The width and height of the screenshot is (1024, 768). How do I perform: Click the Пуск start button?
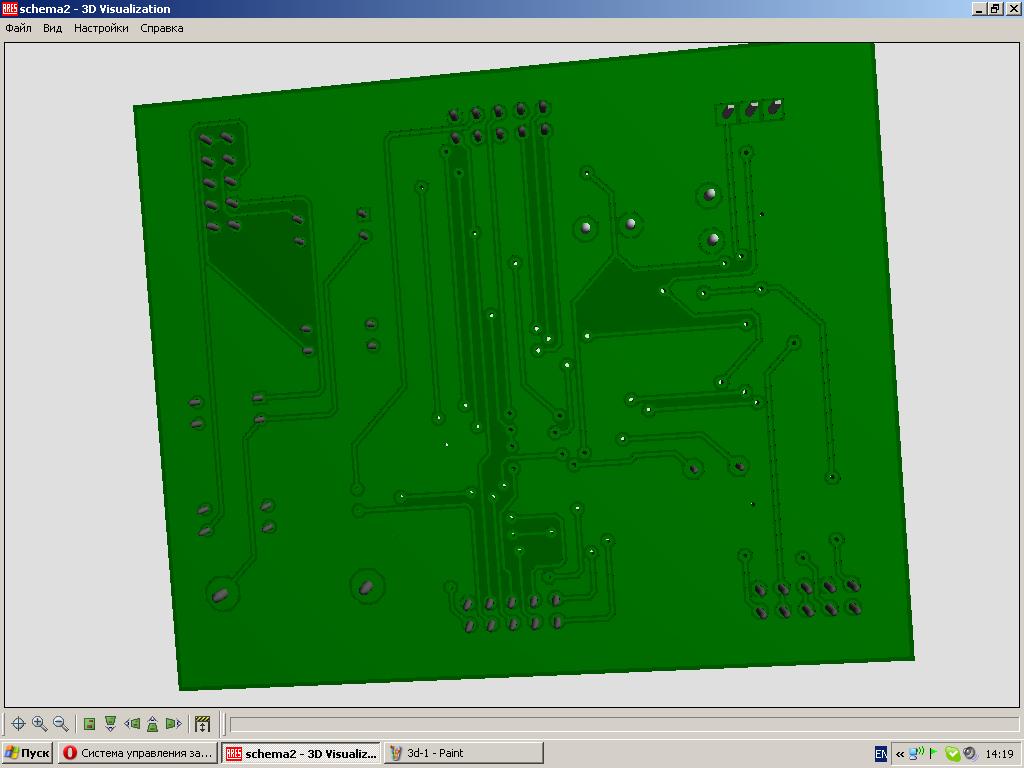coord(27,753)
